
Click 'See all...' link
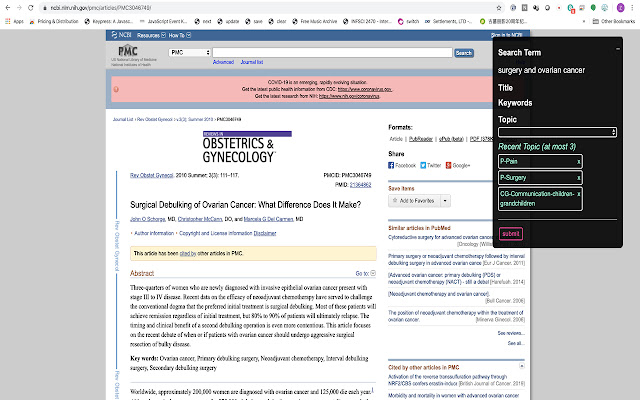coord(516,343)
